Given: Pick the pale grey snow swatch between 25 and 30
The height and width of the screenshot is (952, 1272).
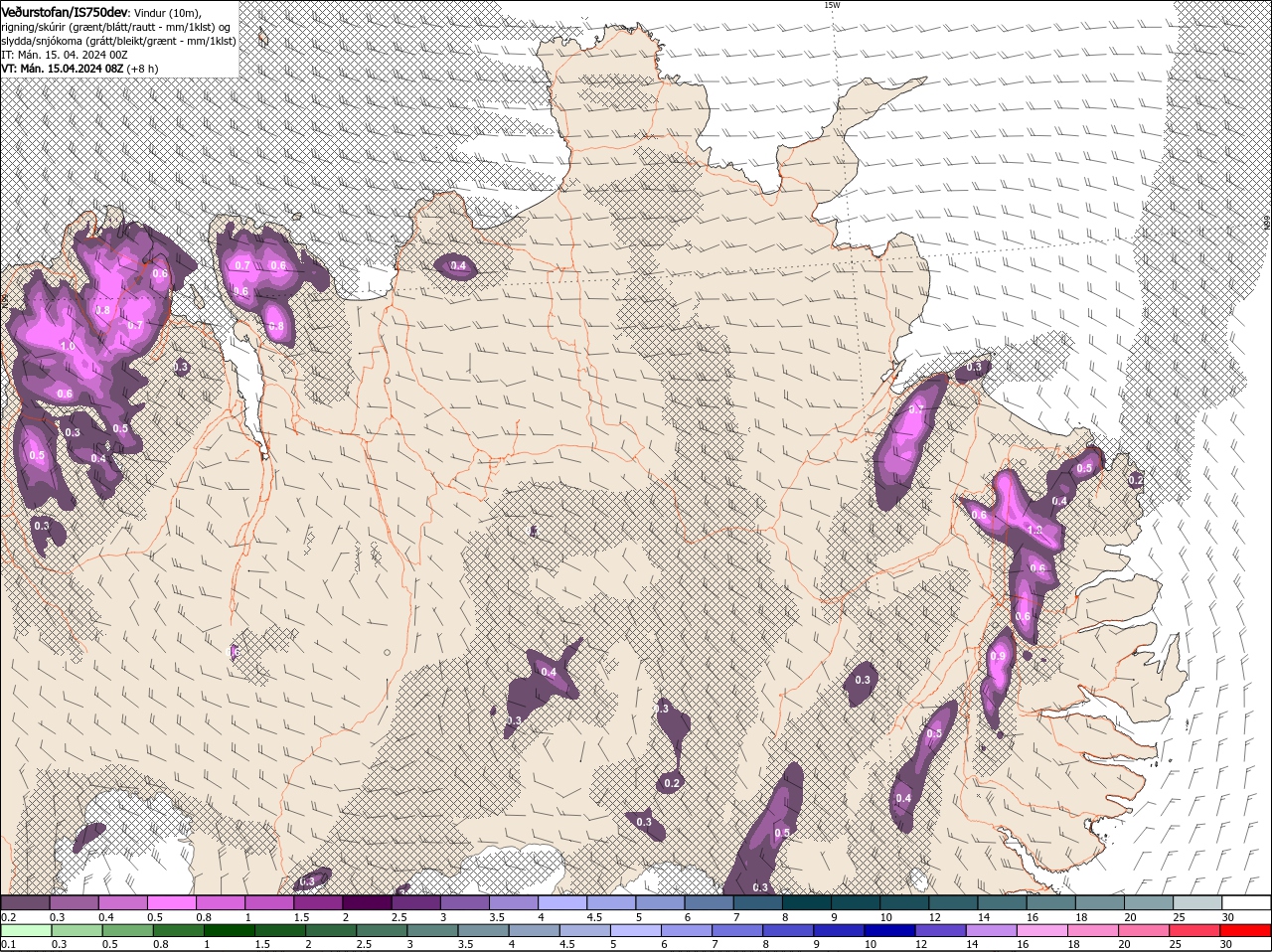Looking at the screenshot, I should coord(1198,903).
